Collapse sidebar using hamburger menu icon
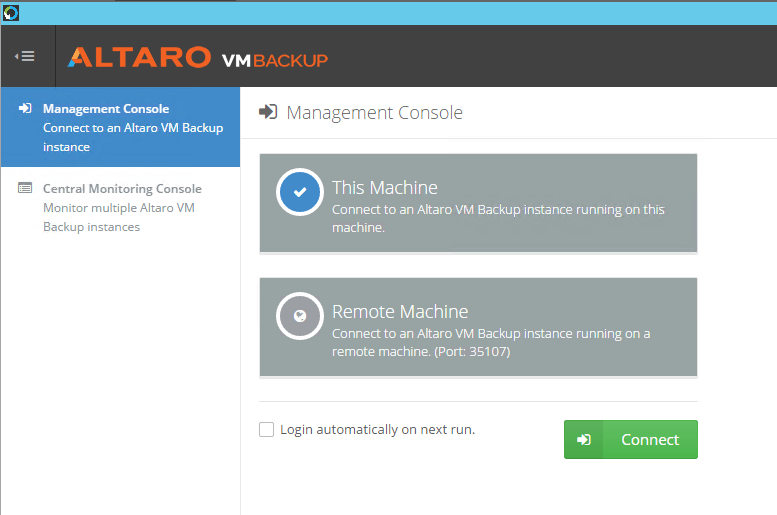This screenshot has width=777, height=515. pos(25,56)
